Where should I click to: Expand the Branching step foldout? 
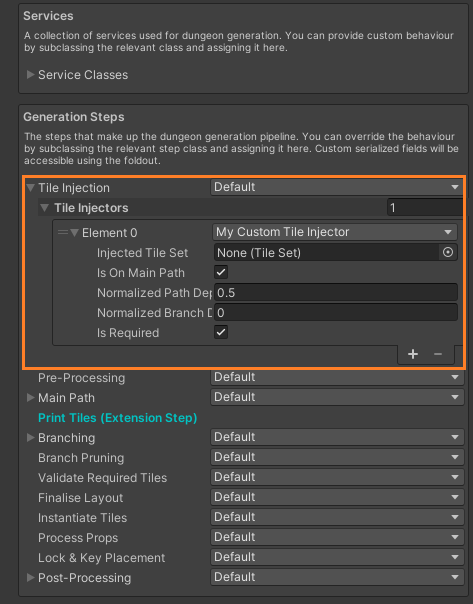pos(30,437)
